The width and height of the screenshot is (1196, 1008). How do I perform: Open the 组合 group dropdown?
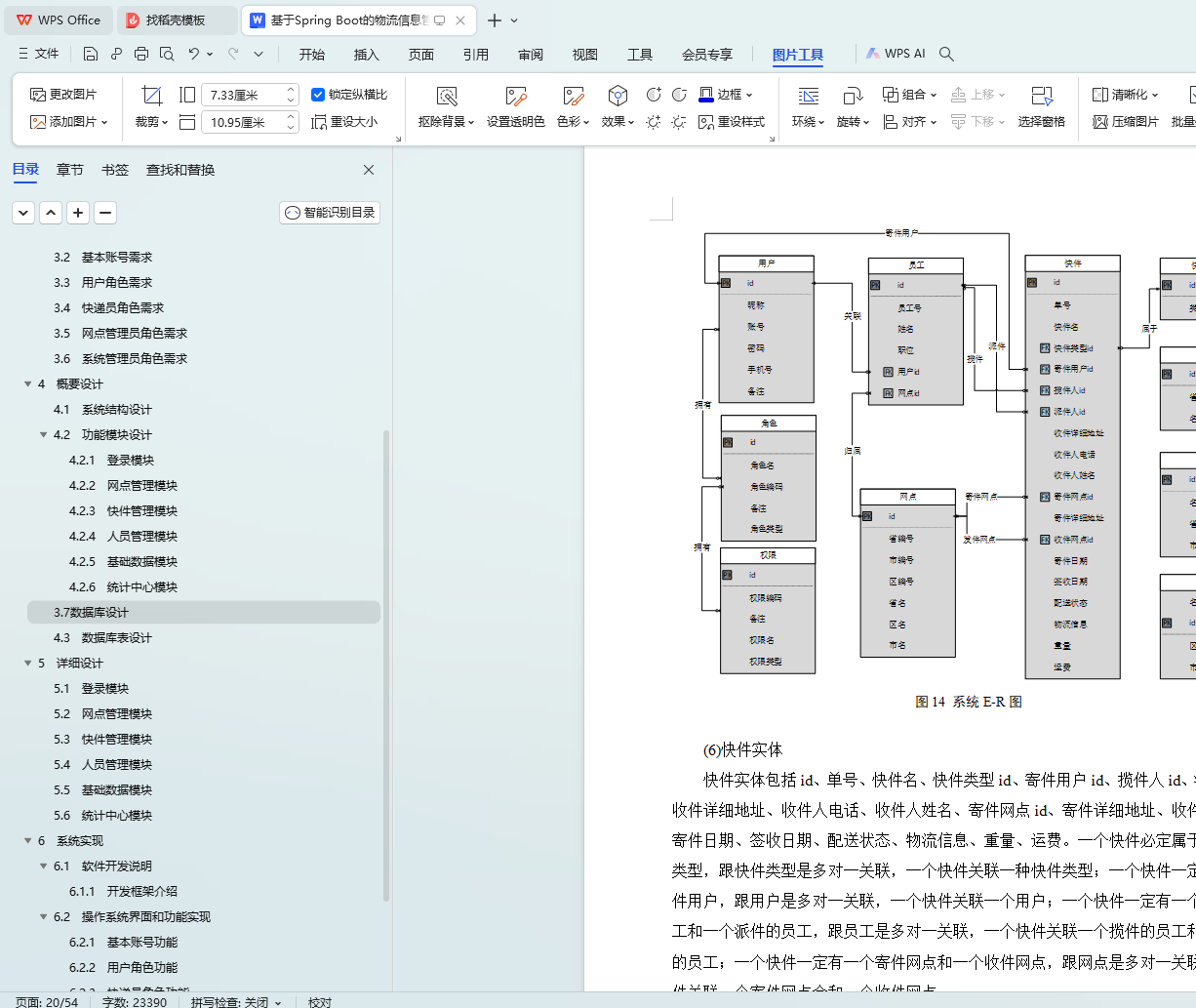click(909, 95)
